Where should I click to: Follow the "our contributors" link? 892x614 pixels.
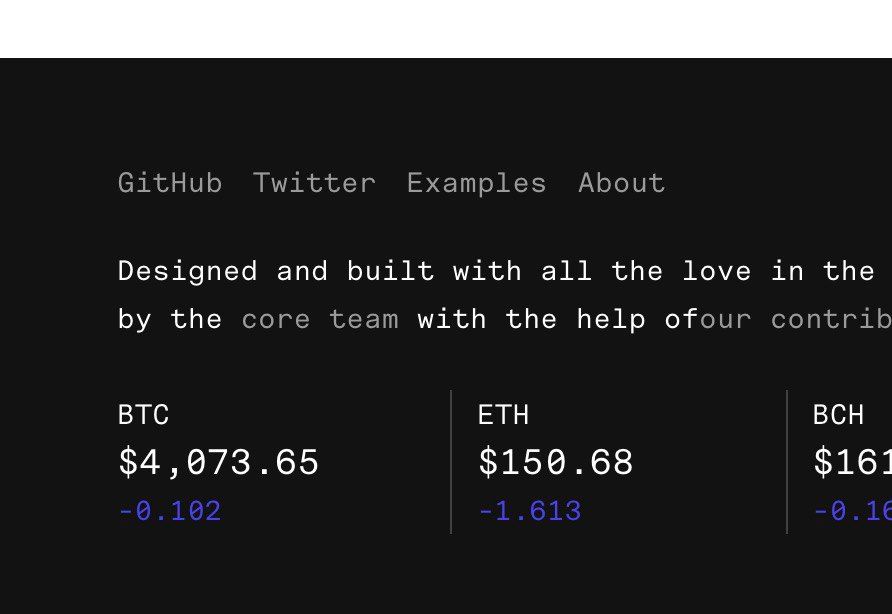(796, 319)
